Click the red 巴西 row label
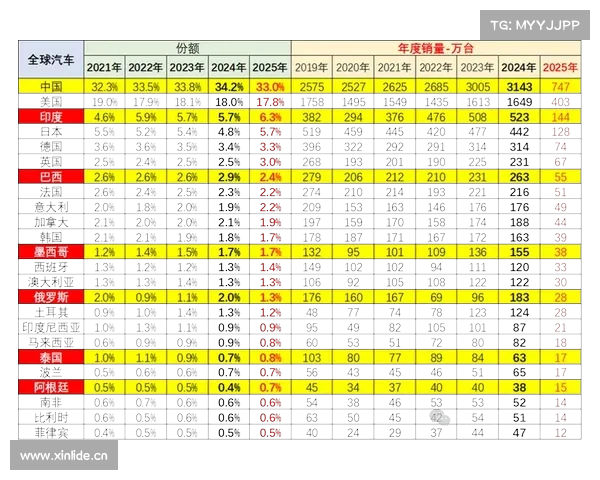The image size is (600, 480). (x=51, y=177)
